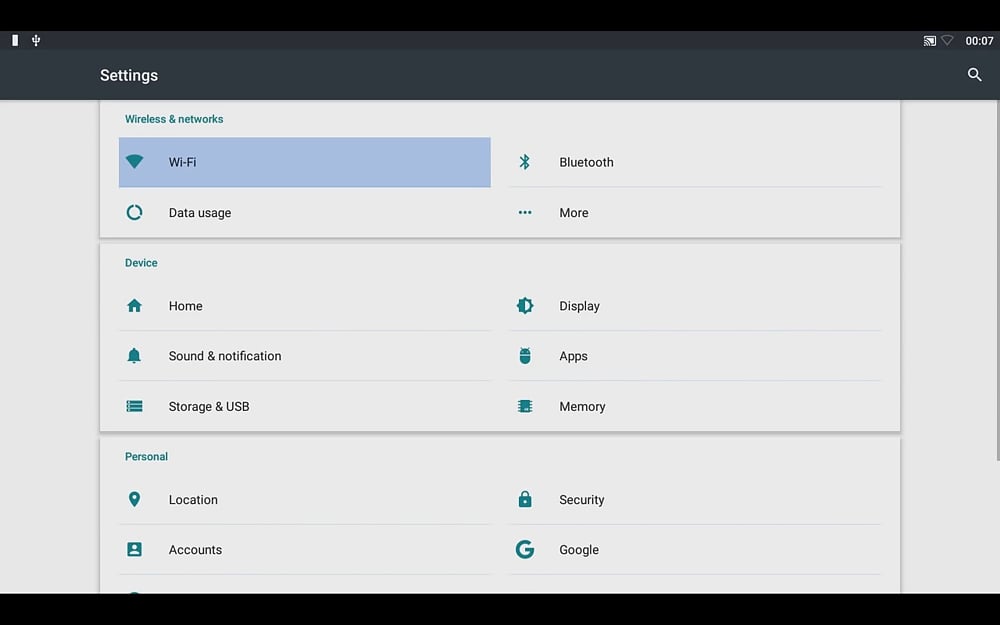This screenshot has width=1000, height=625.
Task: Open the Display label
Action: (579, 306)
